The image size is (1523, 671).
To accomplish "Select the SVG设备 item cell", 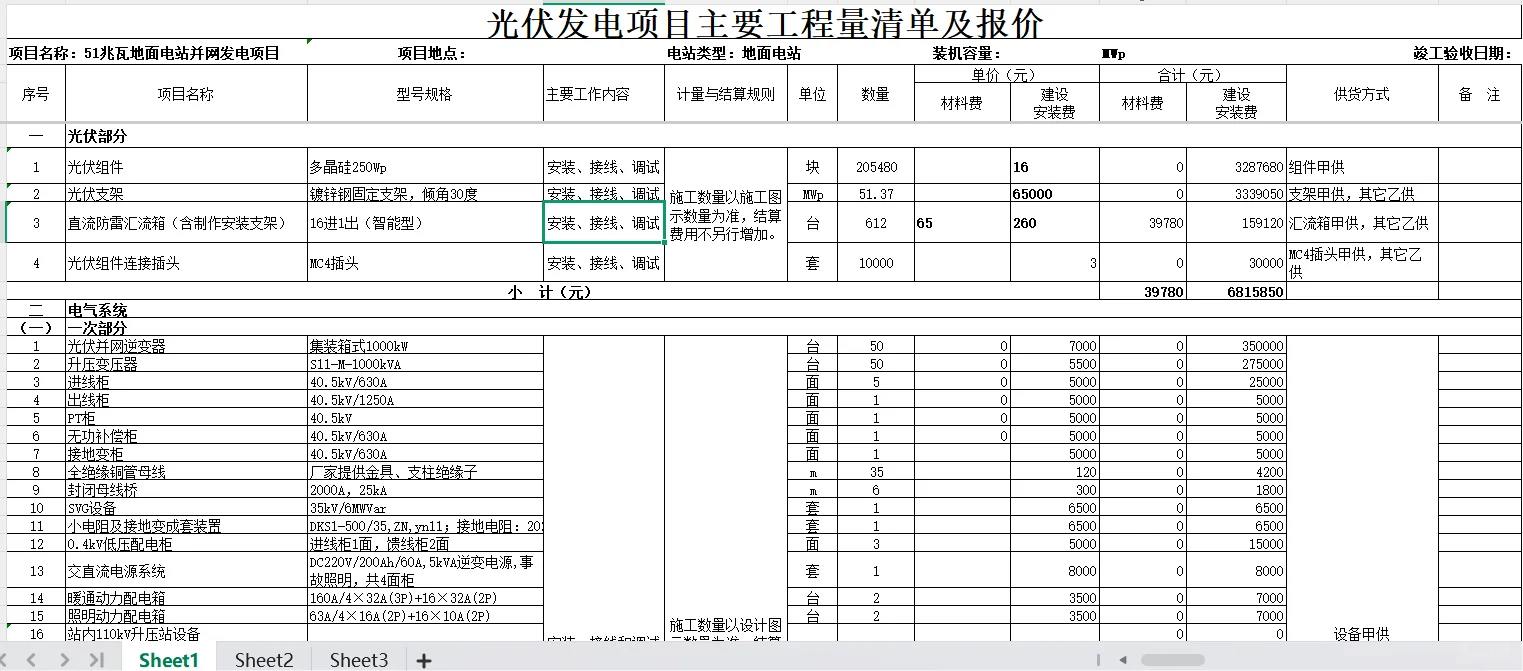I will pos(112,508).
